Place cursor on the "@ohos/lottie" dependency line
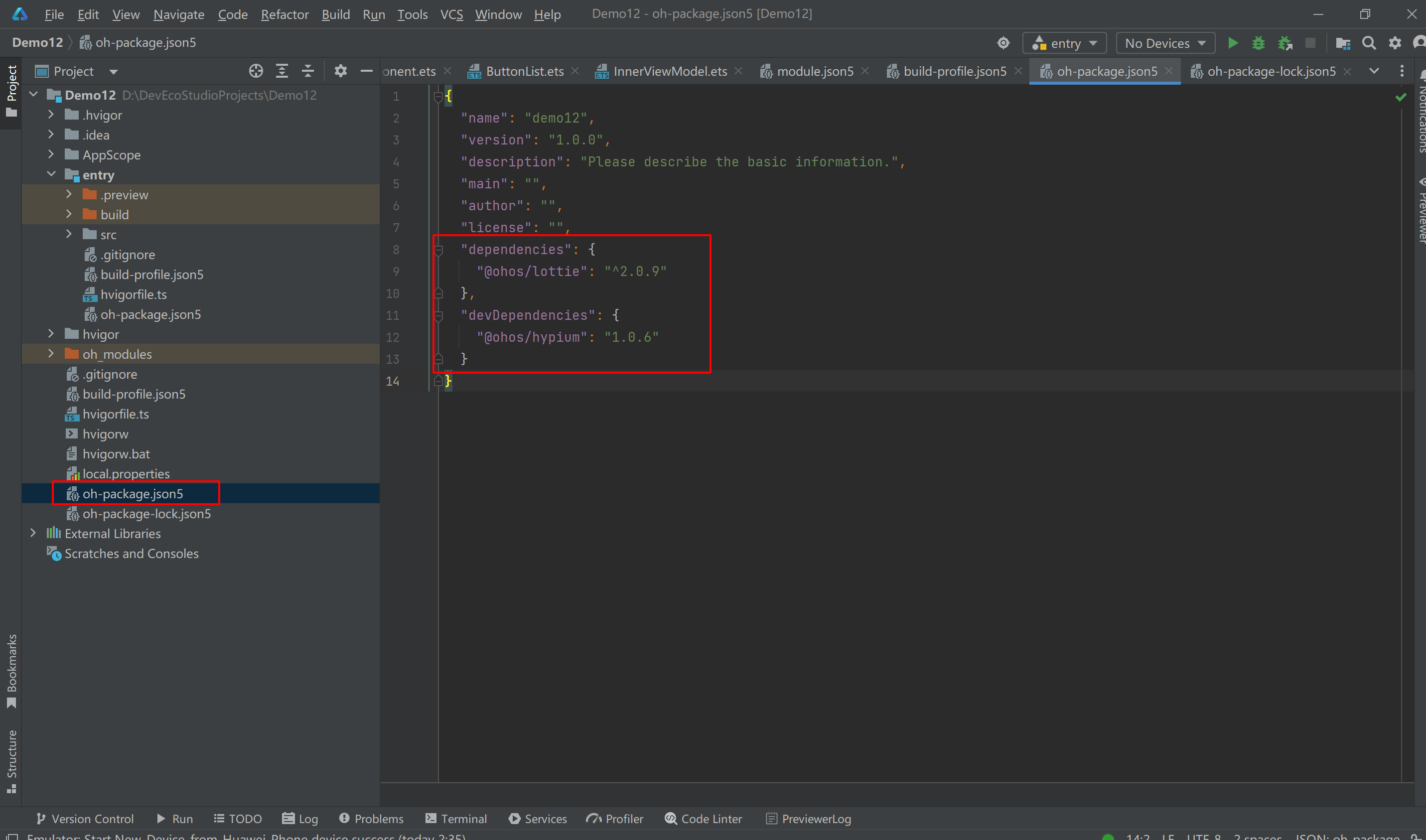Image resolution: width=1426 pixels, height=840 pixels. coord(572,271)
